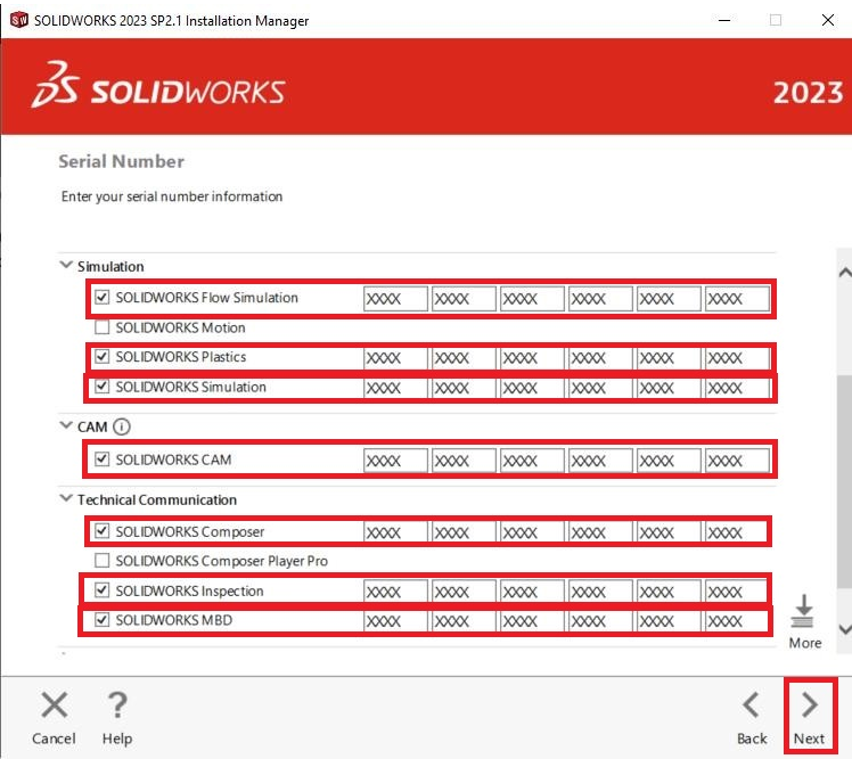853x759 pixels.
Task: Click the SW title bar app icon
Action: [18, 20]
